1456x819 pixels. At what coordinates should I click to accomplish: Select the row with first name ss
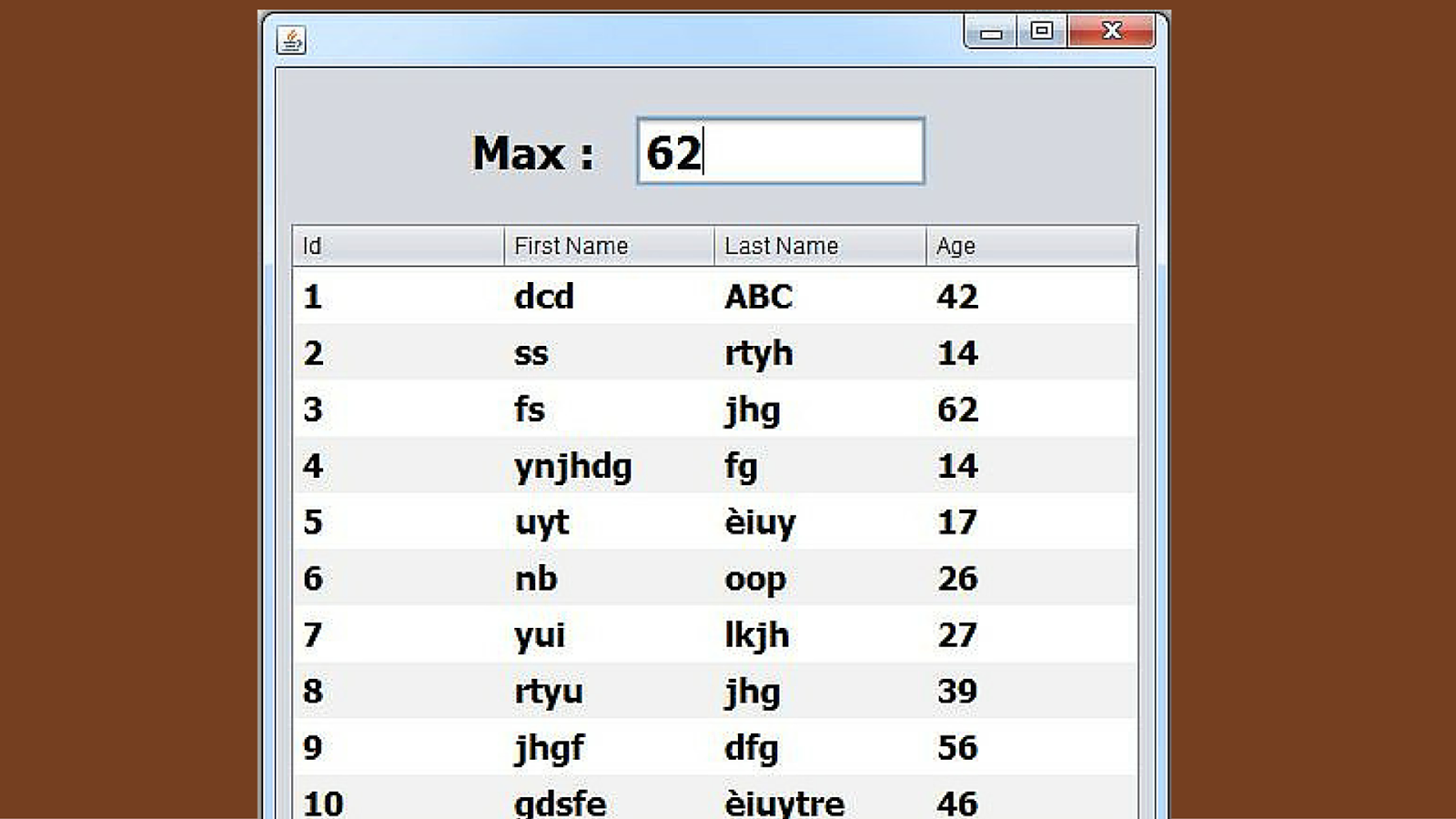tap(637, 353)
